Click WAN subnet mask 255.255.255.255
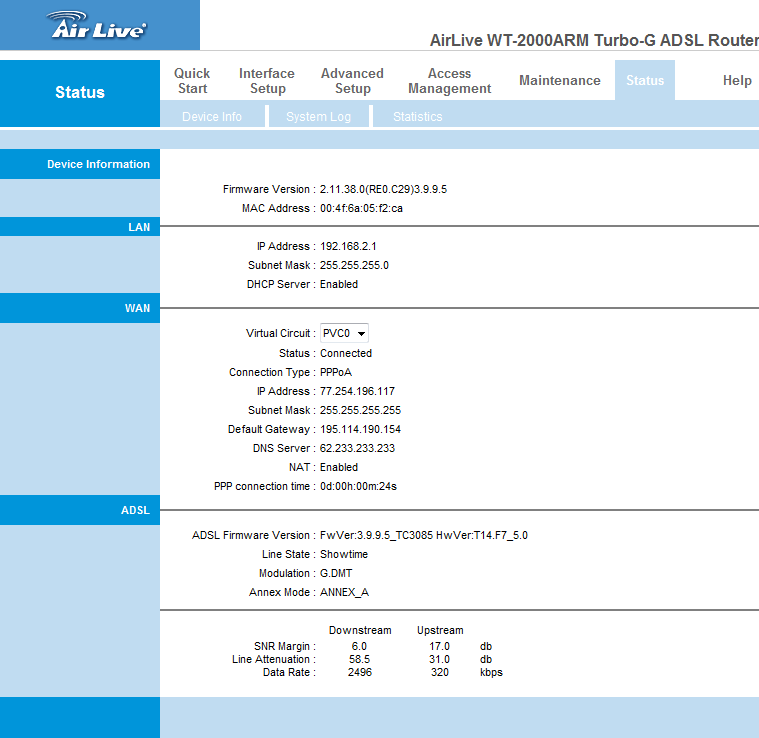Viewport: 759px width, 738px height. [x=360, y=410]
